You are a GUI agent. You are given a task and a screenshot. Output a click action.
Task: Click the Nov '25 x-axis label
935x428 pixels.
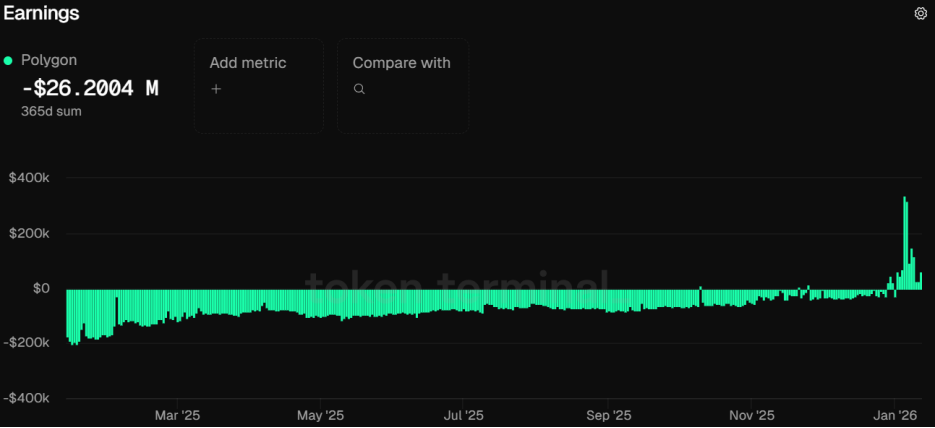pyautogui.click(x=752, y=415)
